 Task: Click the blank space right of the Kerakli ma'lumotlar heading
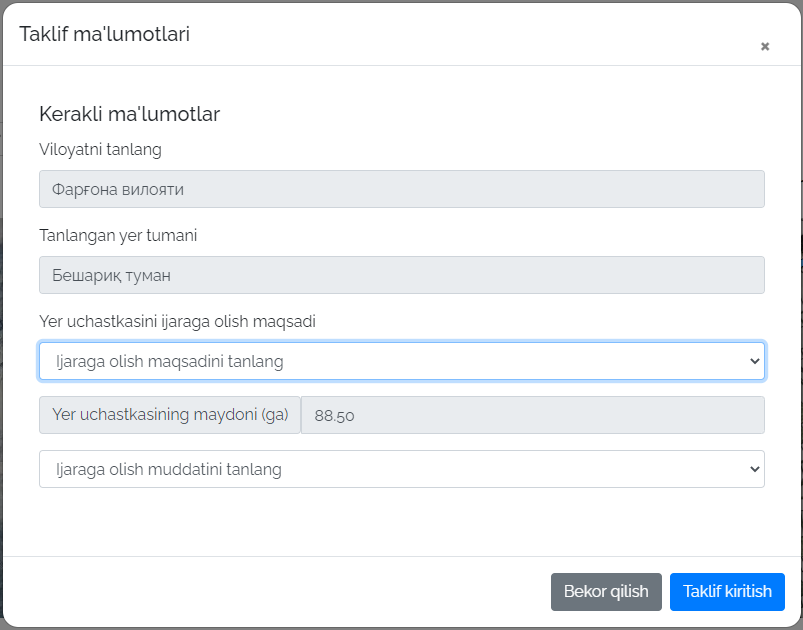(500, 114)
